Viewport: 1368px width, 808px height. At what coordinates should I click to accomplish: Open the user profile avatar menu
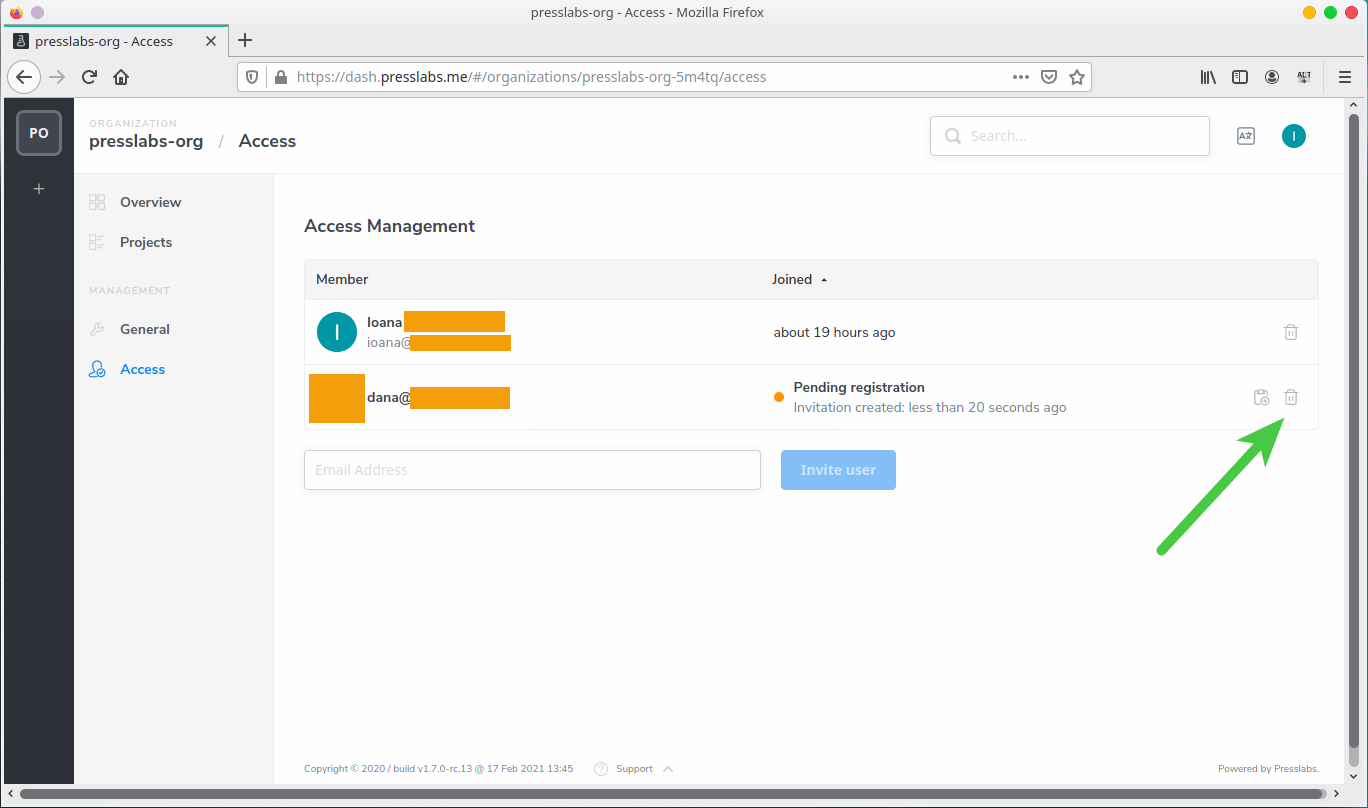[1294, 136]
